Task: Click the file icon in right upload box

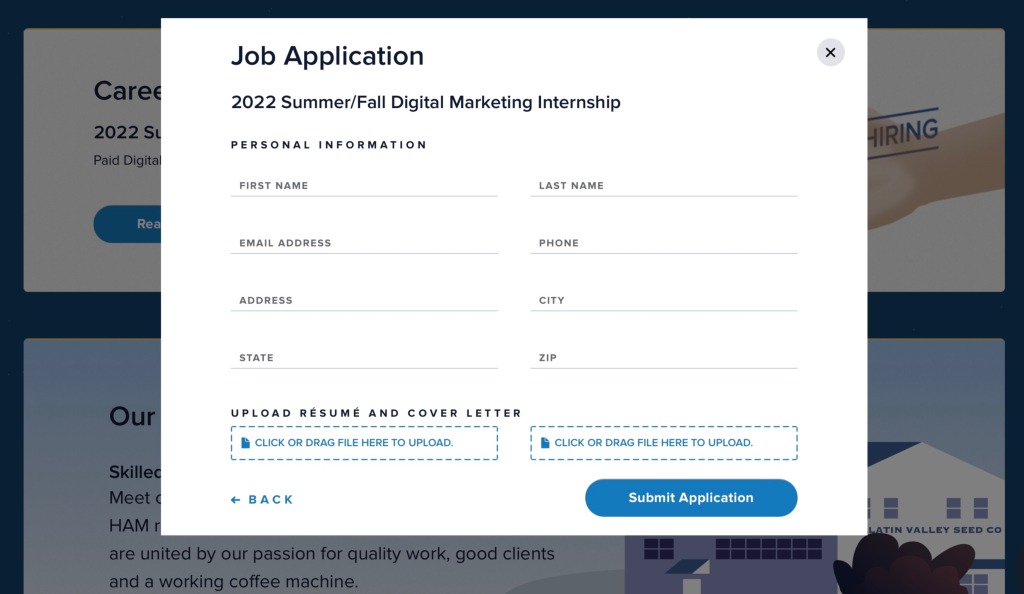Action: 545,443
